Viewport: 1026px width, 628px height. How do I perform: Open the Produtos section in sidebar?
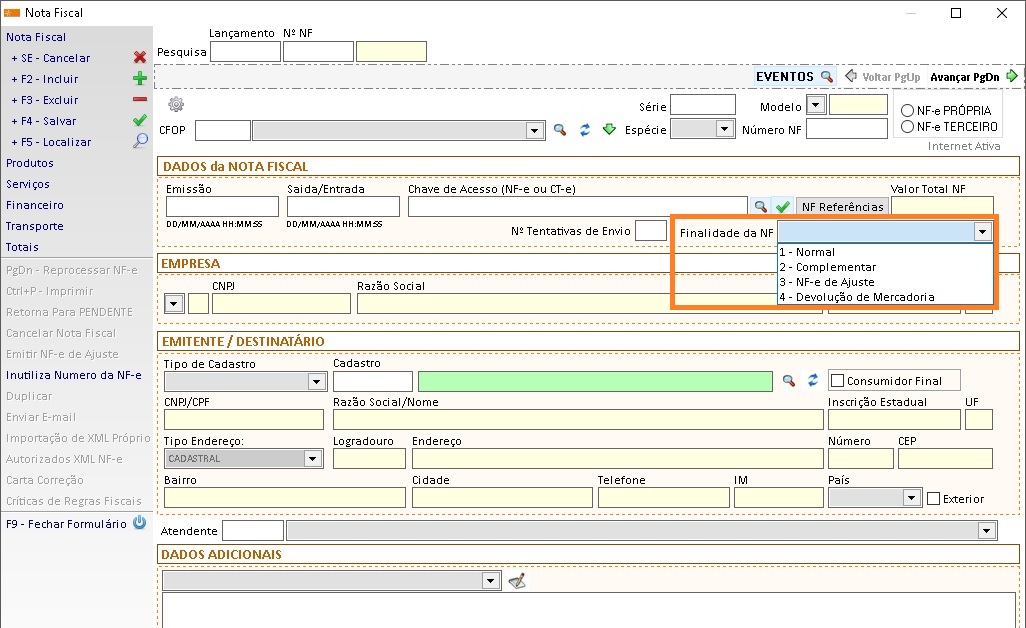pos(30,163)
